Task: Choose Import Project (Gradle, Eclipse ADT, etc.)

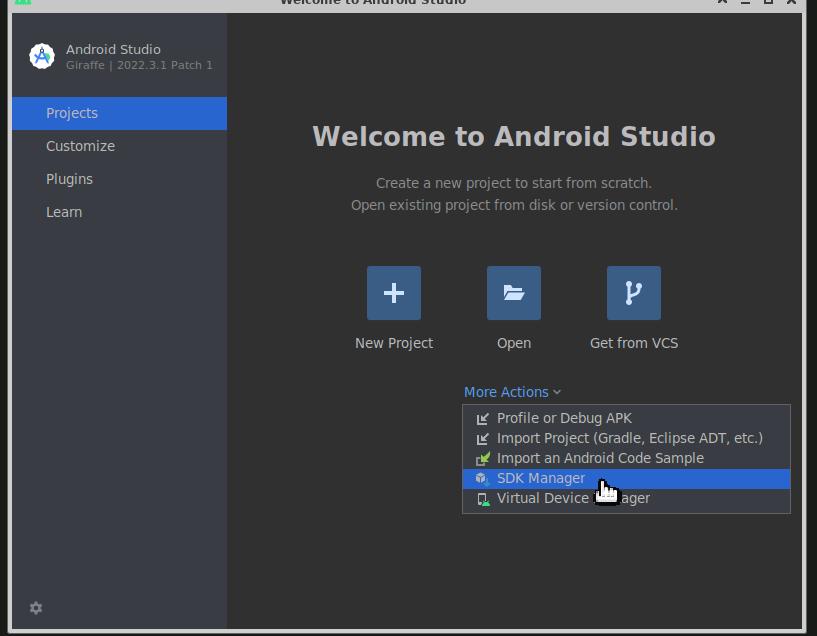Action: 626,439
